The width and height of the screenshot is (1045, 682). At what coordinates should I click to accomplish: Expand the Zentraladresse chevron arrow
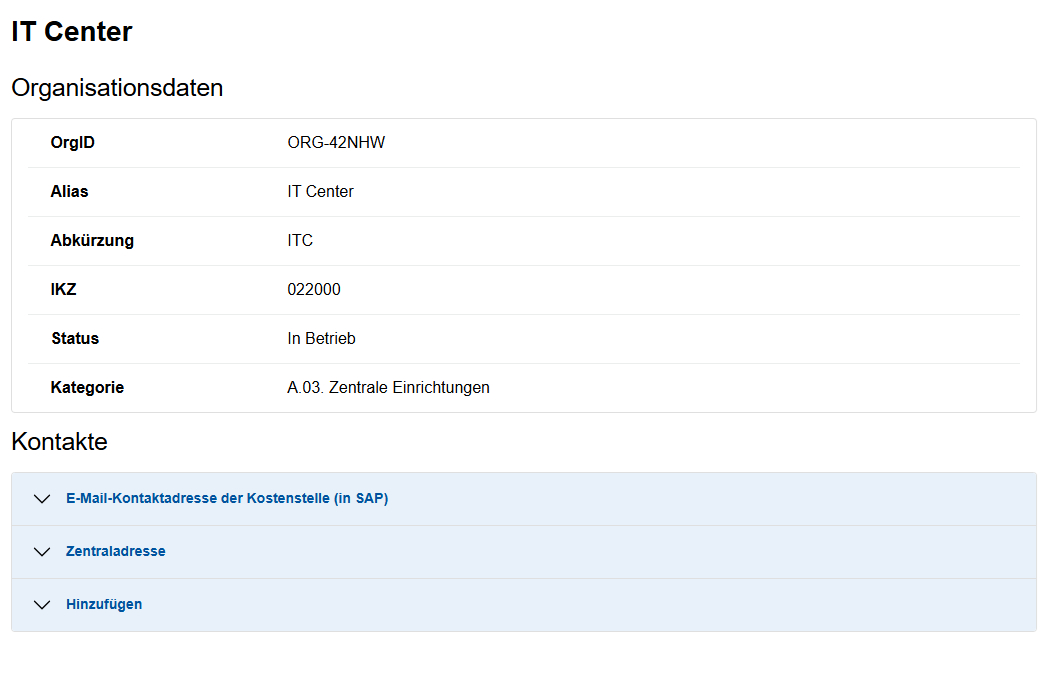click(41, 552)
